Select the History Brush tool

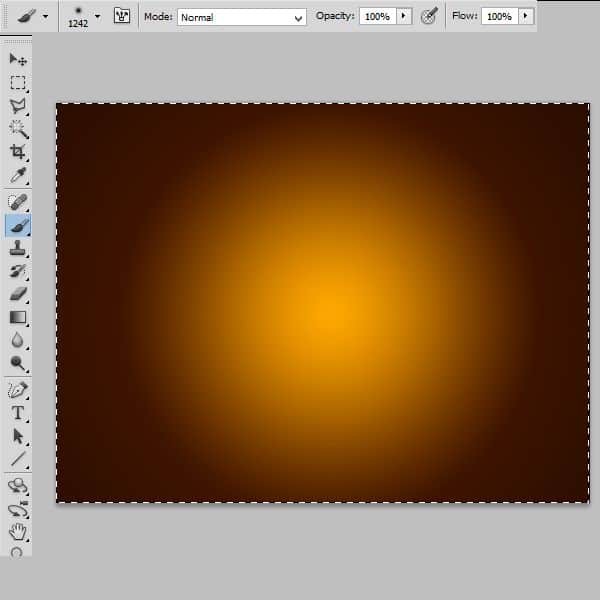(x=18, y=271)
